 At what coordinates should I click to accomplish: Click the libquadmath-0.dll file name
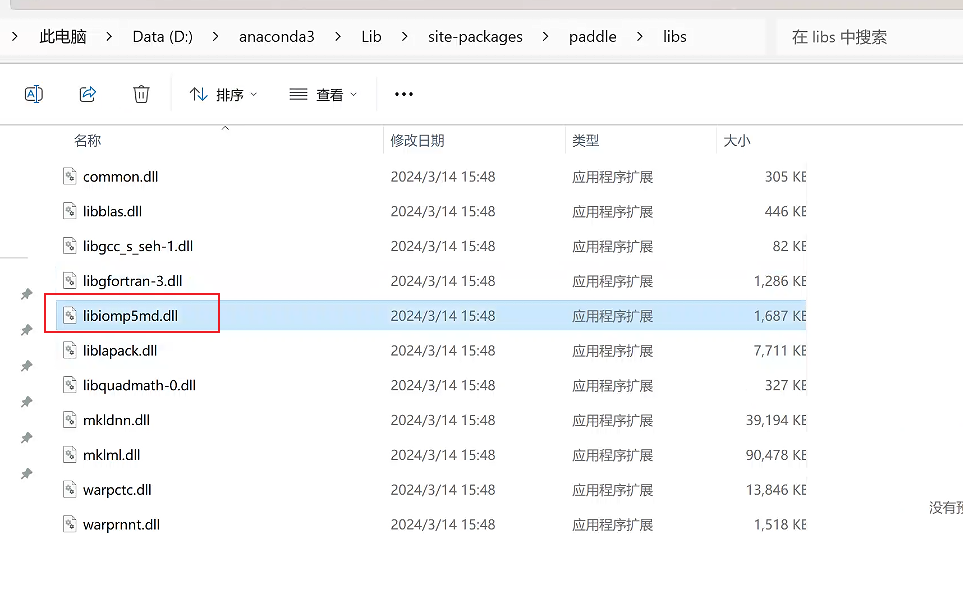click(x=139, y=386)
